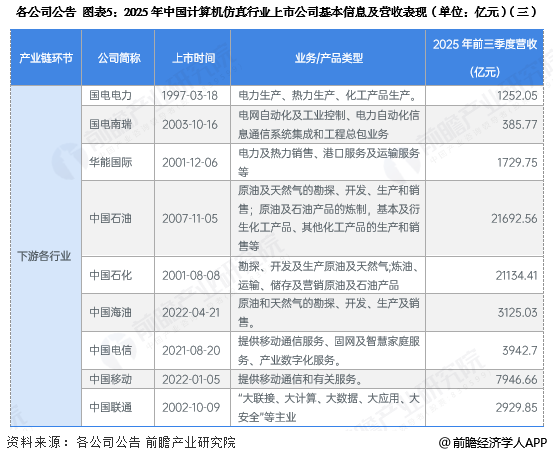Select company name 中国石油
This screenshot has width=553, height=454.
coord(110,218)
